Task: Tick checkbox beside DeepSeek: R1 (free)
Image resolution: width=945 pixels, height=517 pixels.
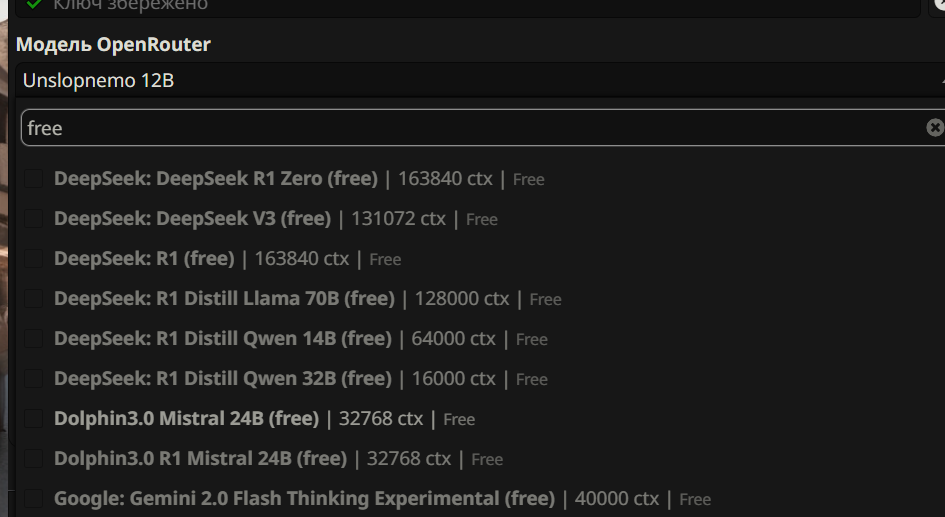Action: coord(33,258)
